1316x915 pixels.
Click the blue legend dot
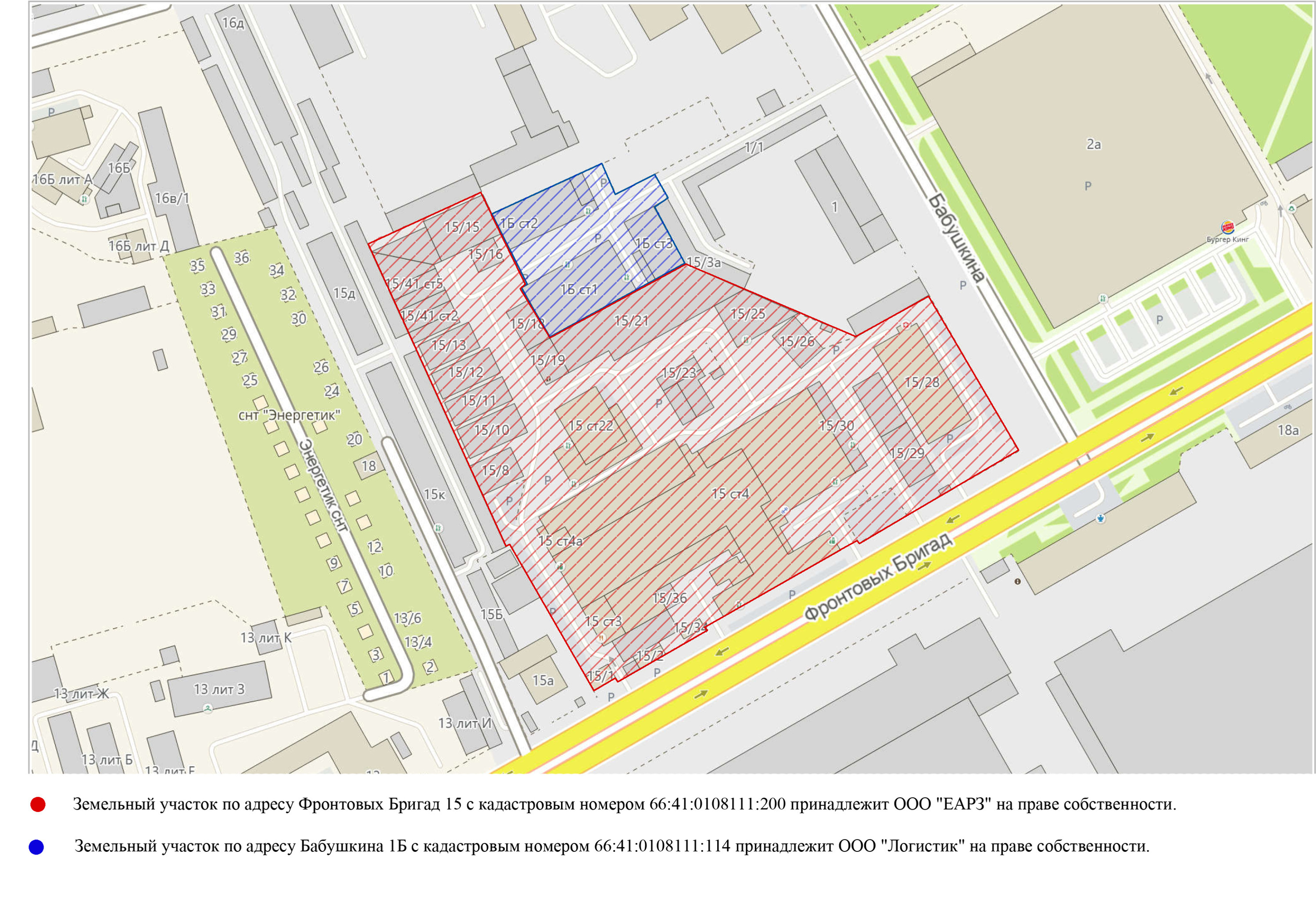tap(36, 847)
